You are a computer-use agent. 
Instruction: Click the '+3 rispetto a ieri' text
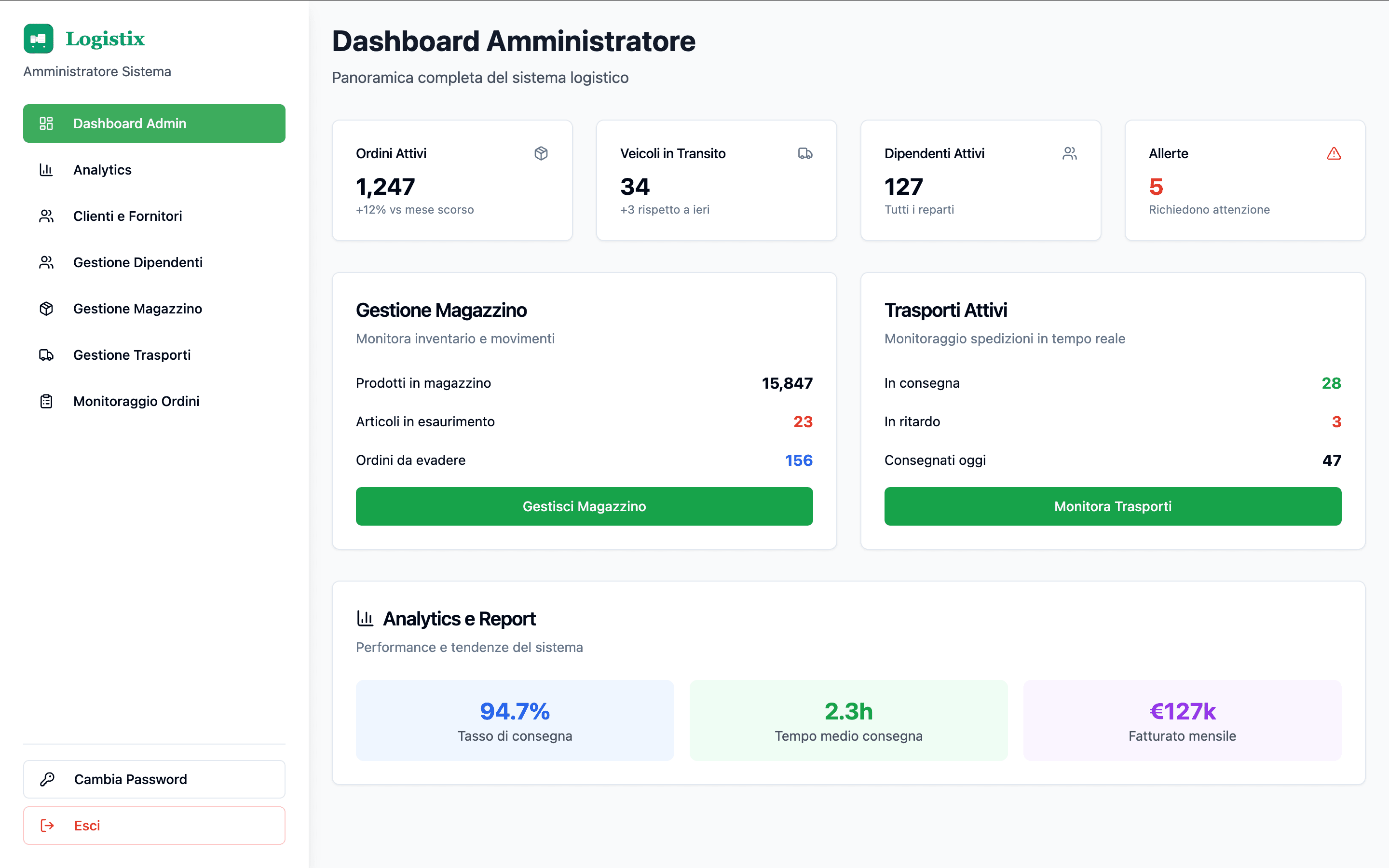(x=665, y=210)
